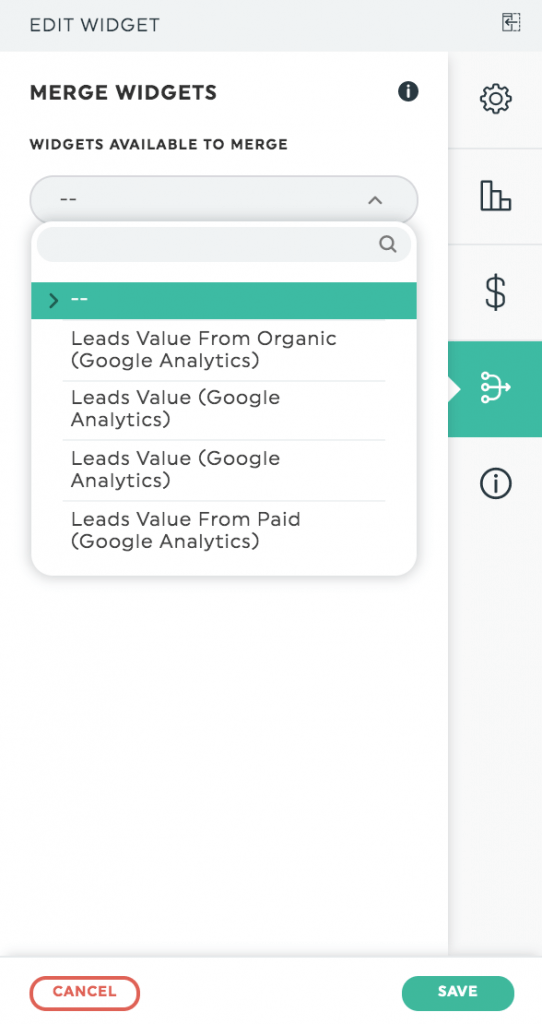The image size is (542, 1024).
Task: Click the Merge Widgets info icon
Action: click(x=408, y=91)
